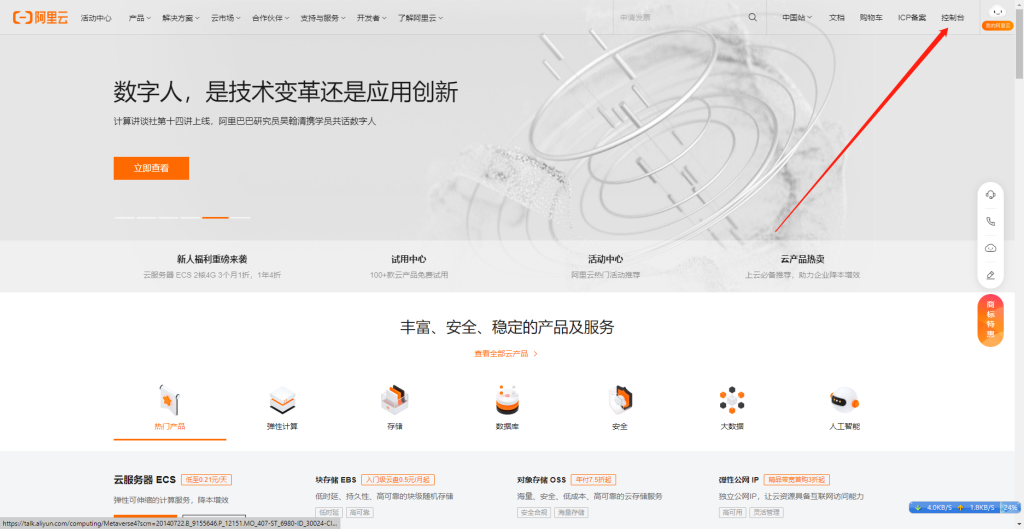Viewport: 1024px width, 529px height.
Task: Select the 存储 category icon
Action: pyautogui.click(x=394, y=400)
